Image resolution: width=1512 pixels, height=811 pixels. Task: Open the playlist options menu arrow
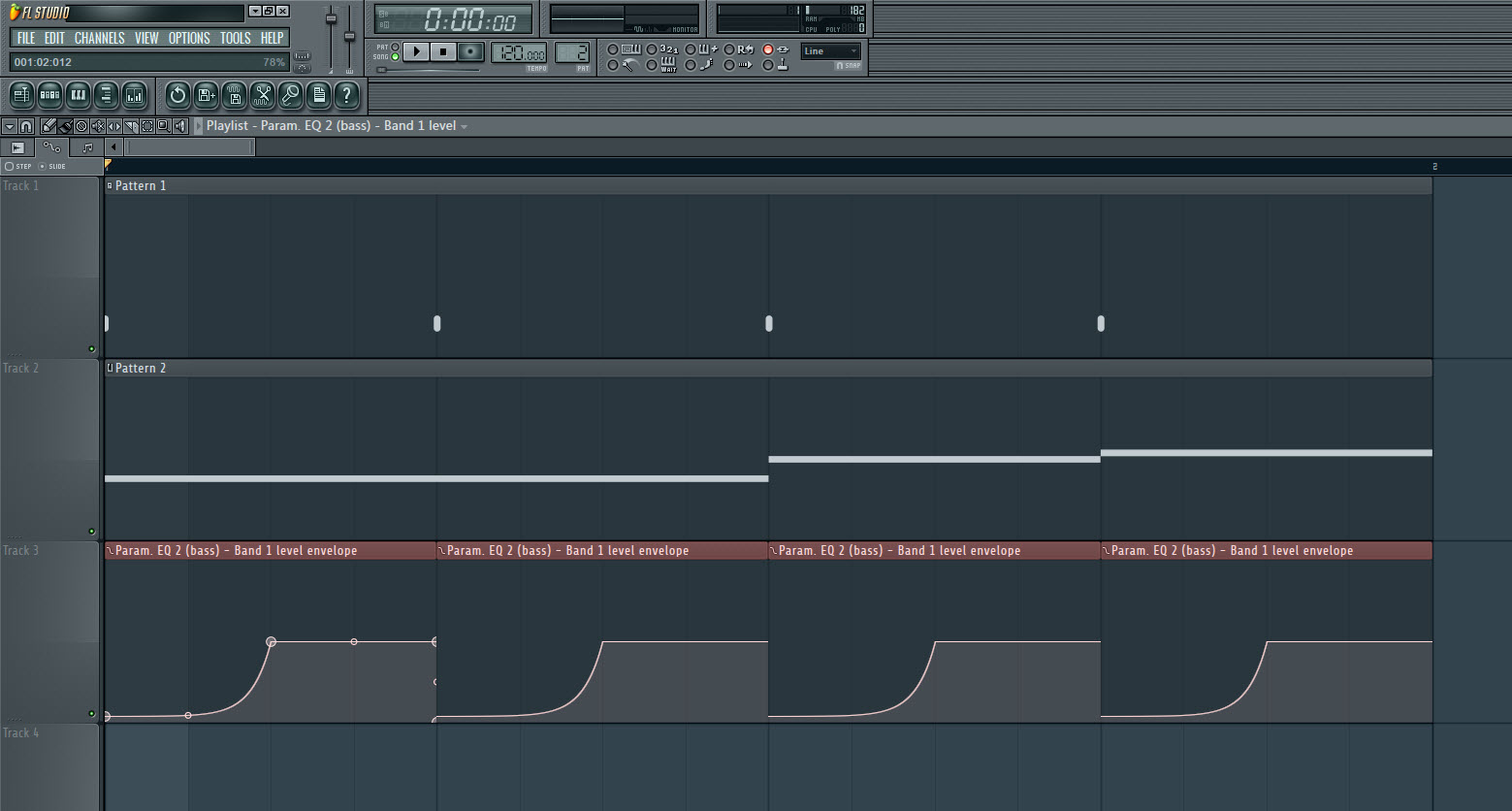click(9, 126)
